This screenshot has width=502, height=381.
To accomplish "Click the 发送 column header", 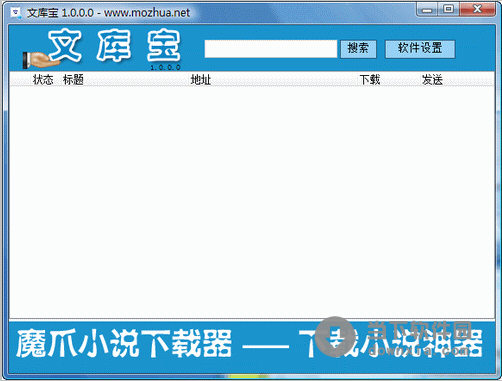I will [432, 80].
